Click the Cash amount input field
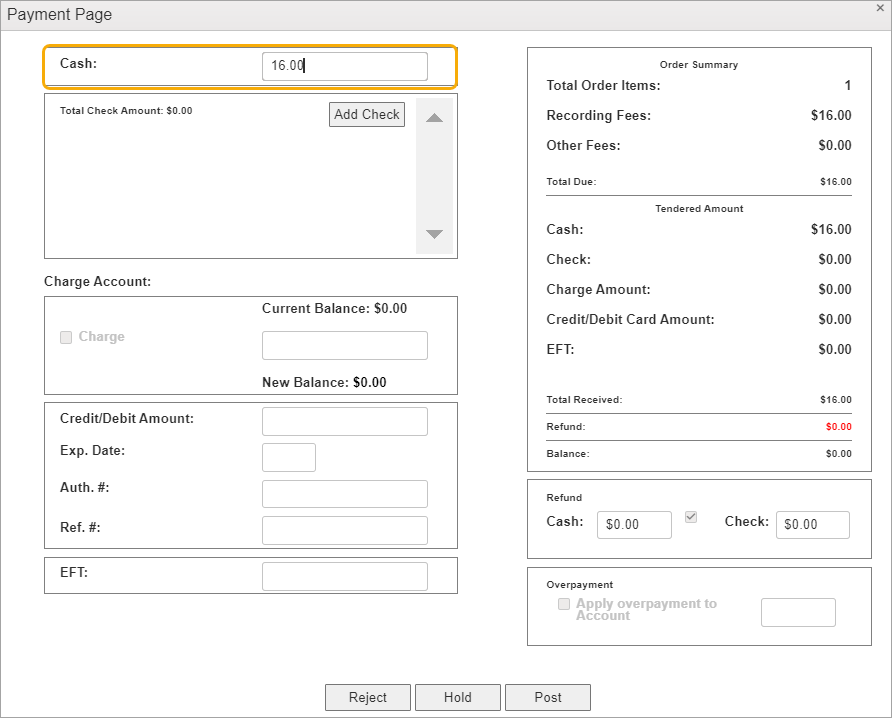Viewport: 892px width, 718px height. tap(344, 66)
